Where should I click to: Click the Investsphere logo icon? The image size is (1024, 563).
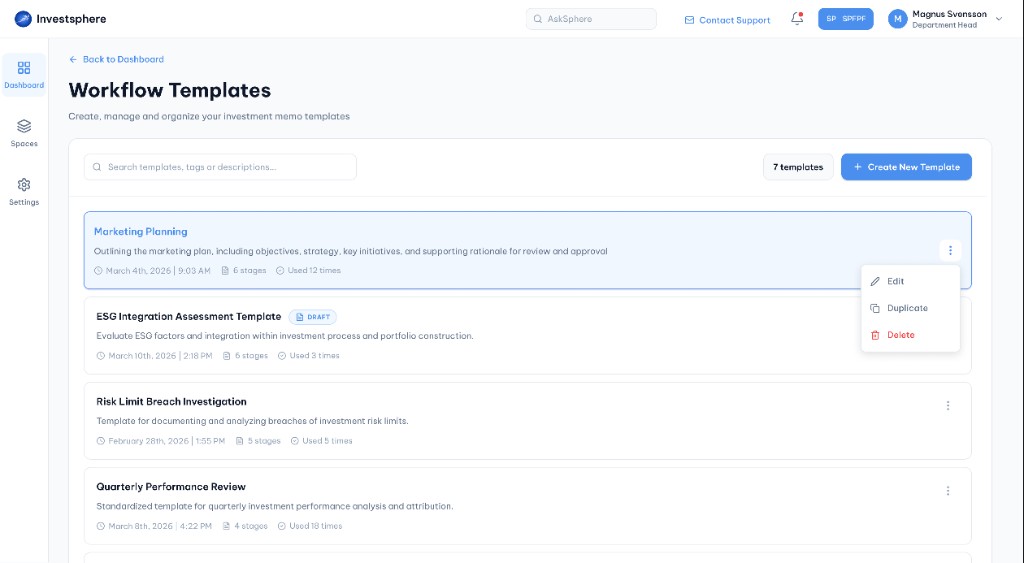click(23, 19)
